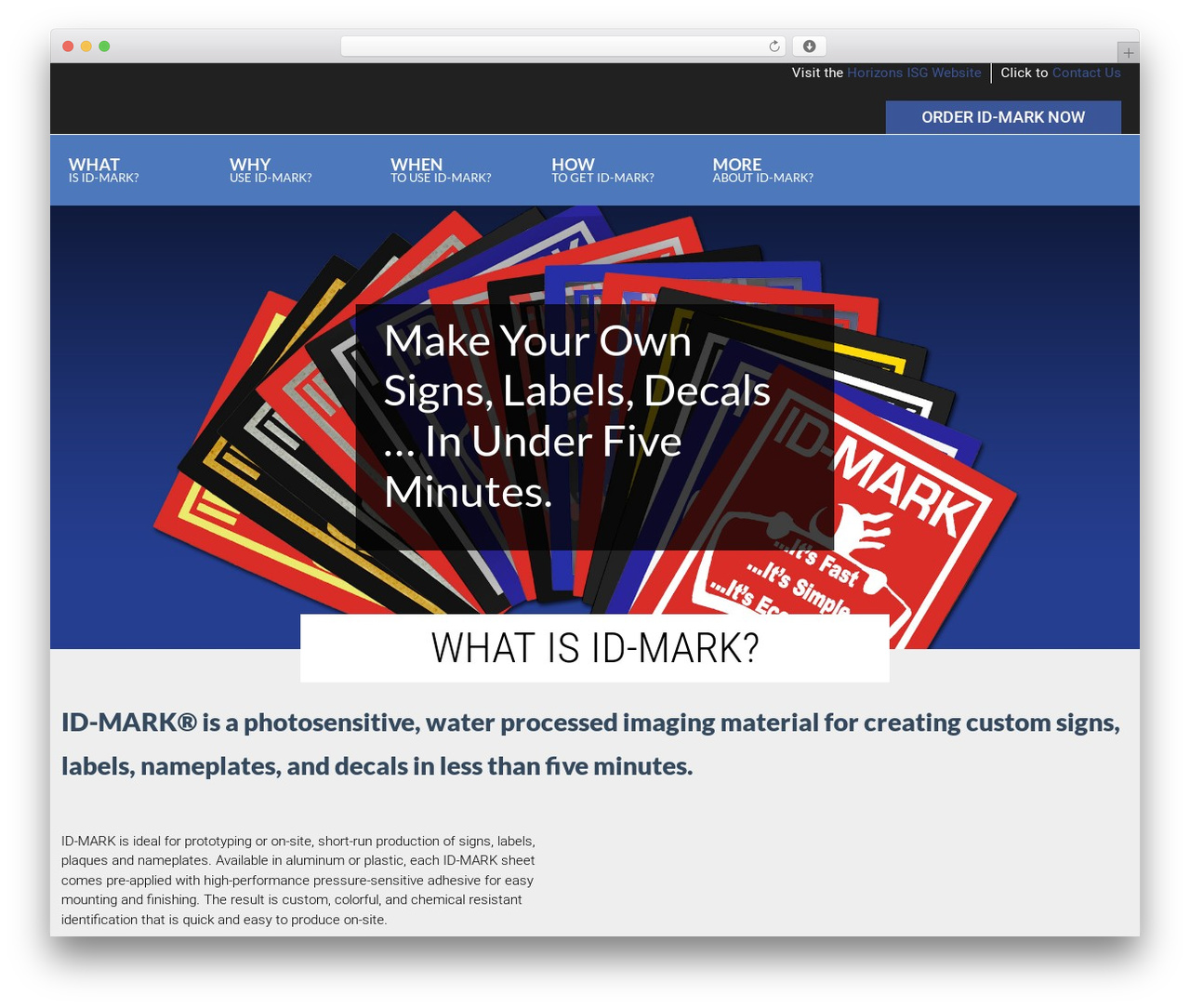Close the browser window with red button
1190x1008 pixels.
68,46
